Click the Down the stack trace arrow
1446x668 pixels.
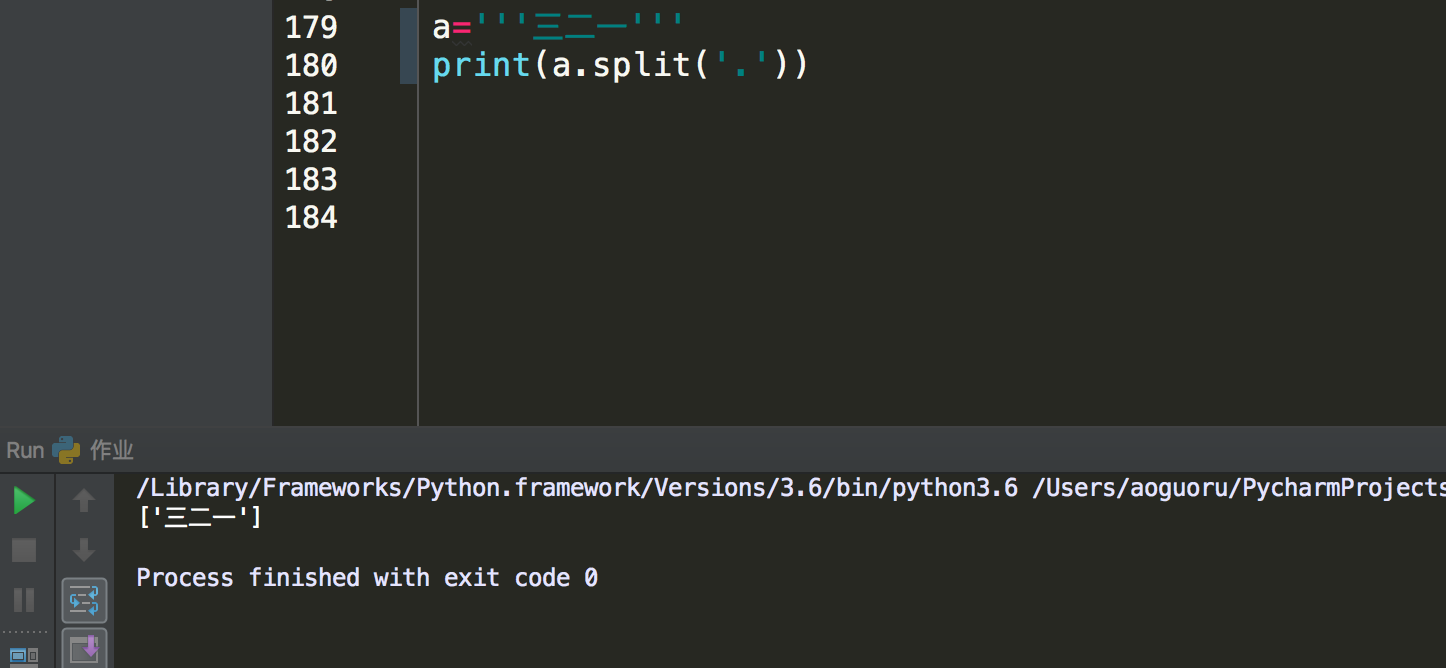pyautogui.click(x=84, y=549)
